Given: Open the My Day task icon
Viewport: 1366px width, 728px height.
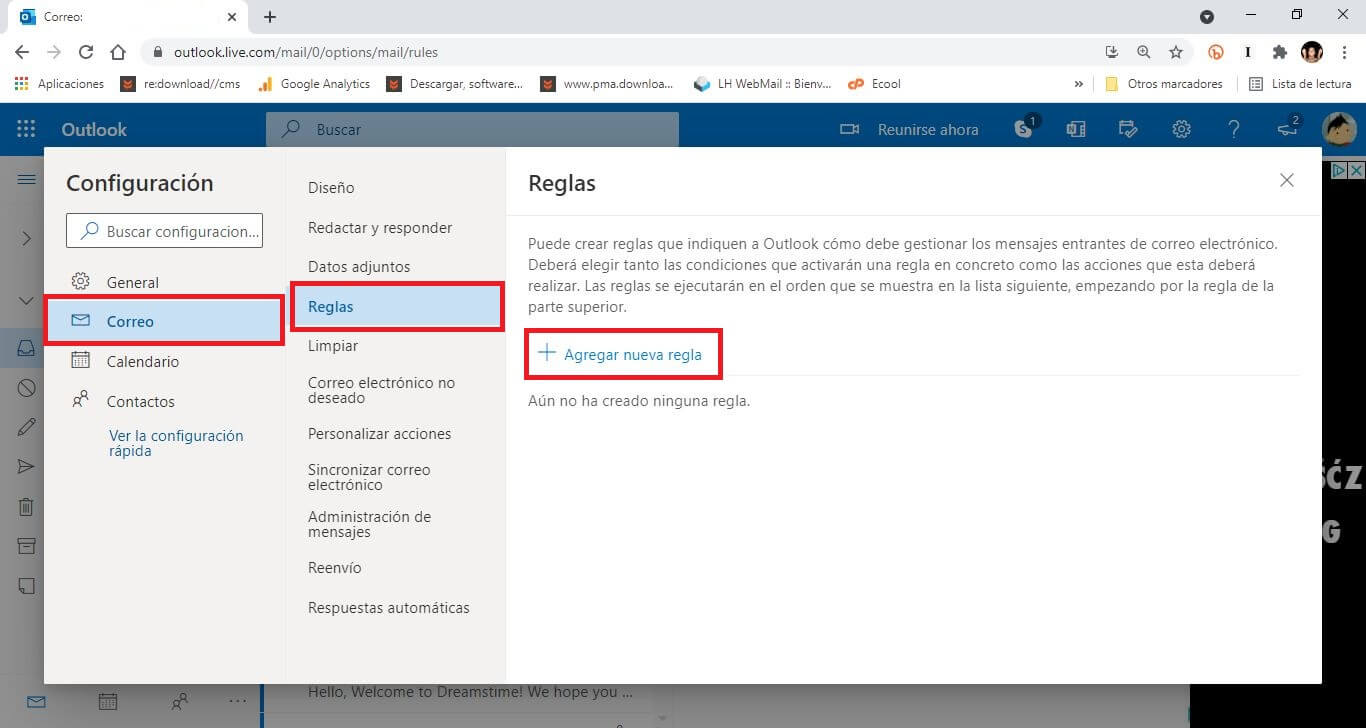Looking at the screenshot, I should click(x=1128, y=129).
